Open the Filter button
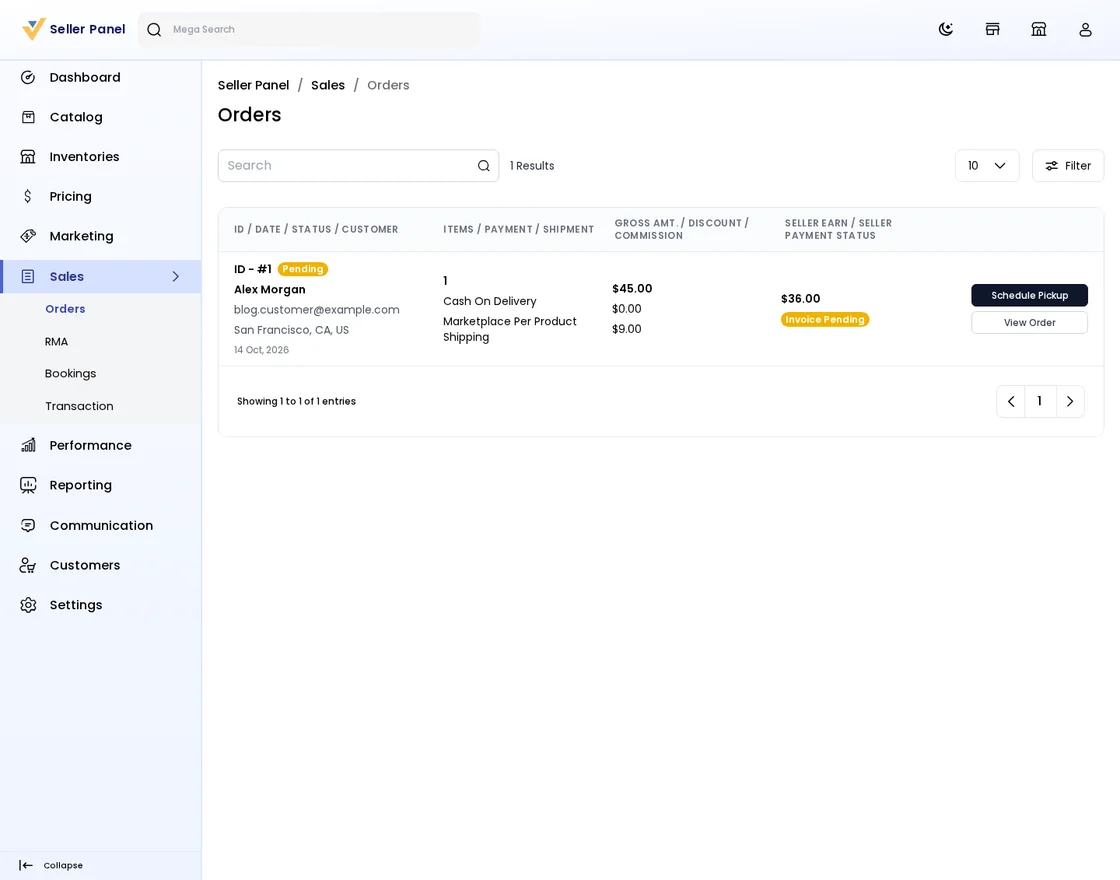 pyautogui.click(x=1068, y=166)
